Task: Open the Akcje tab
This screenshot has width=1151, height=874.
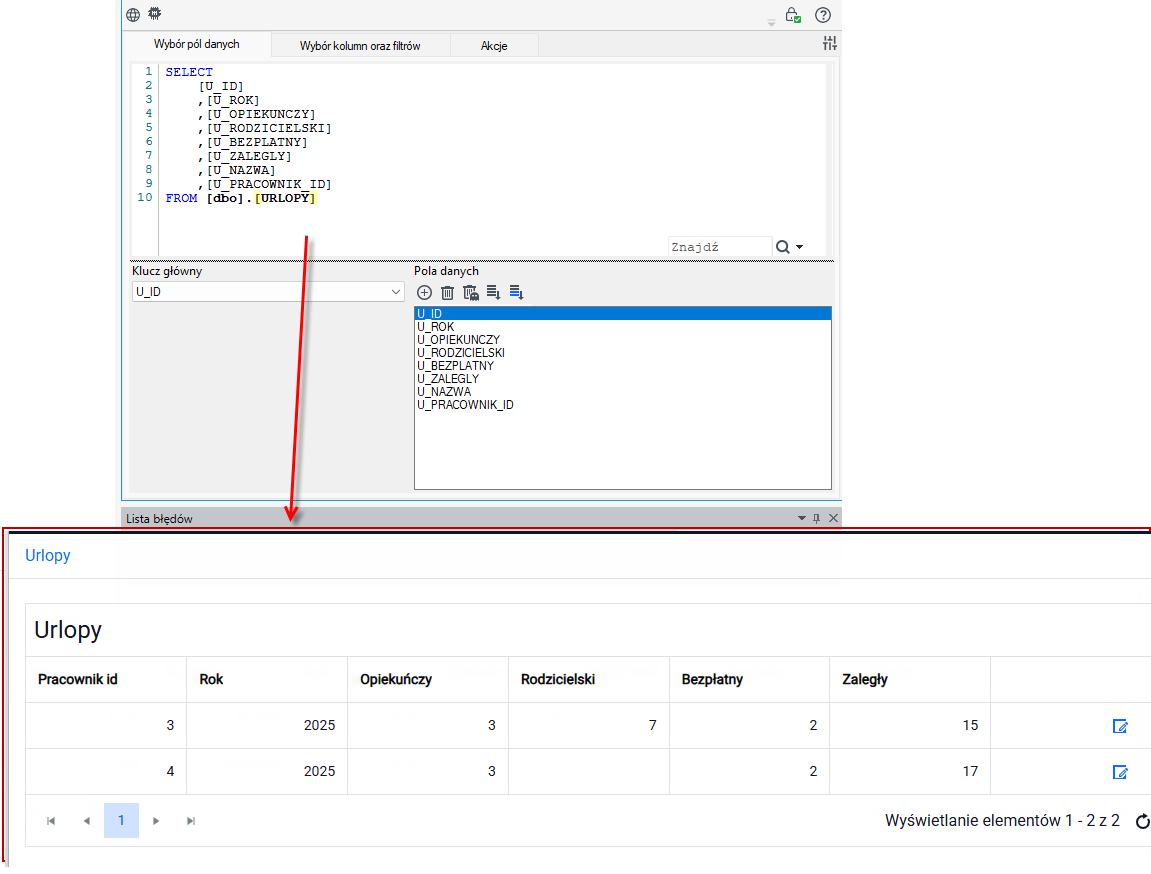Action: (x=494, y=45)
